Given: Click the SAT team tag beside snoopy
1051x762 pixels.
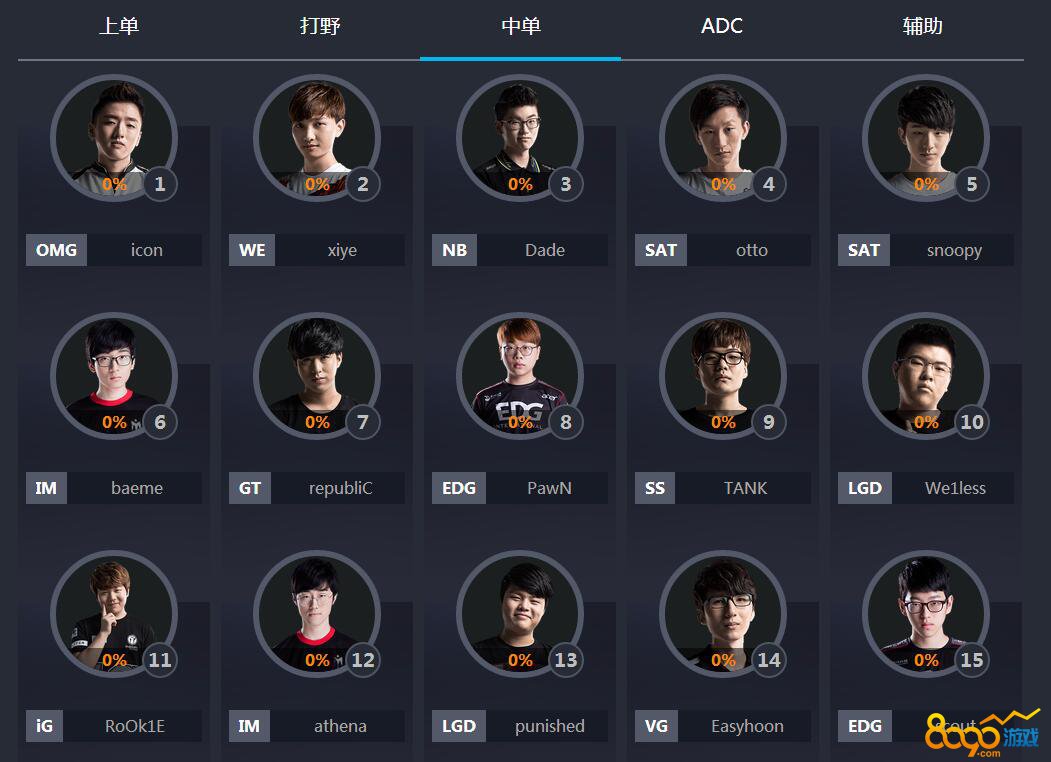Looking at the screenshot, I should [x=863, y=250].
